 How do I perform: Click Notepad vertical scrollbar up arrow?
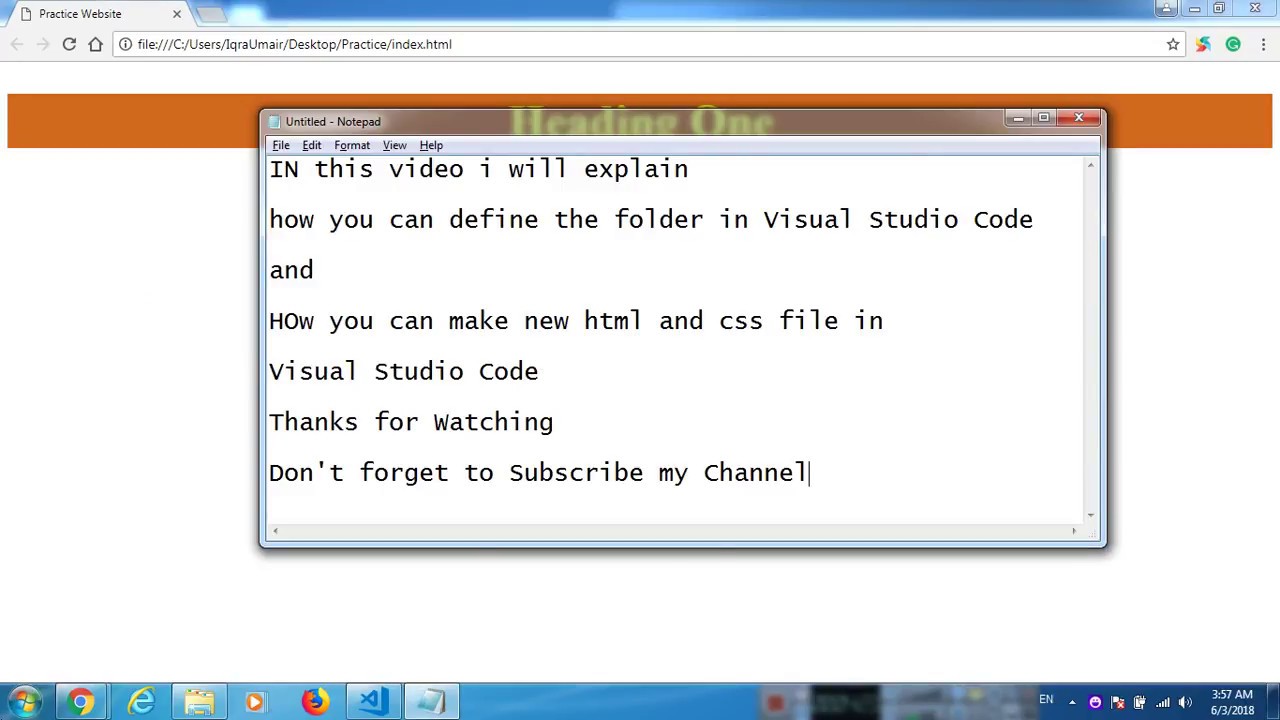[x=1091, y=165]
